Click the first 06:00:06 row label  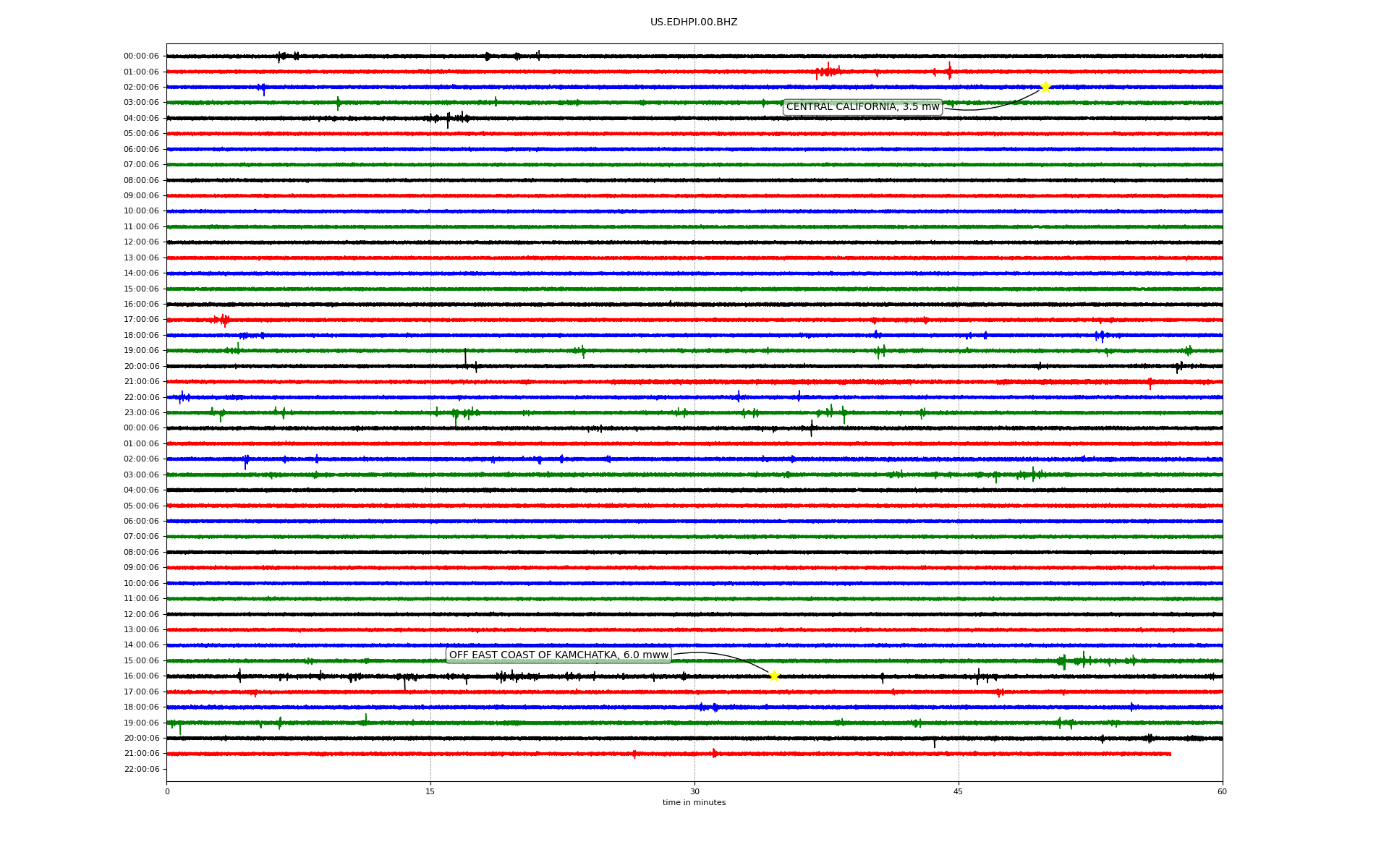tap(141, 150)
